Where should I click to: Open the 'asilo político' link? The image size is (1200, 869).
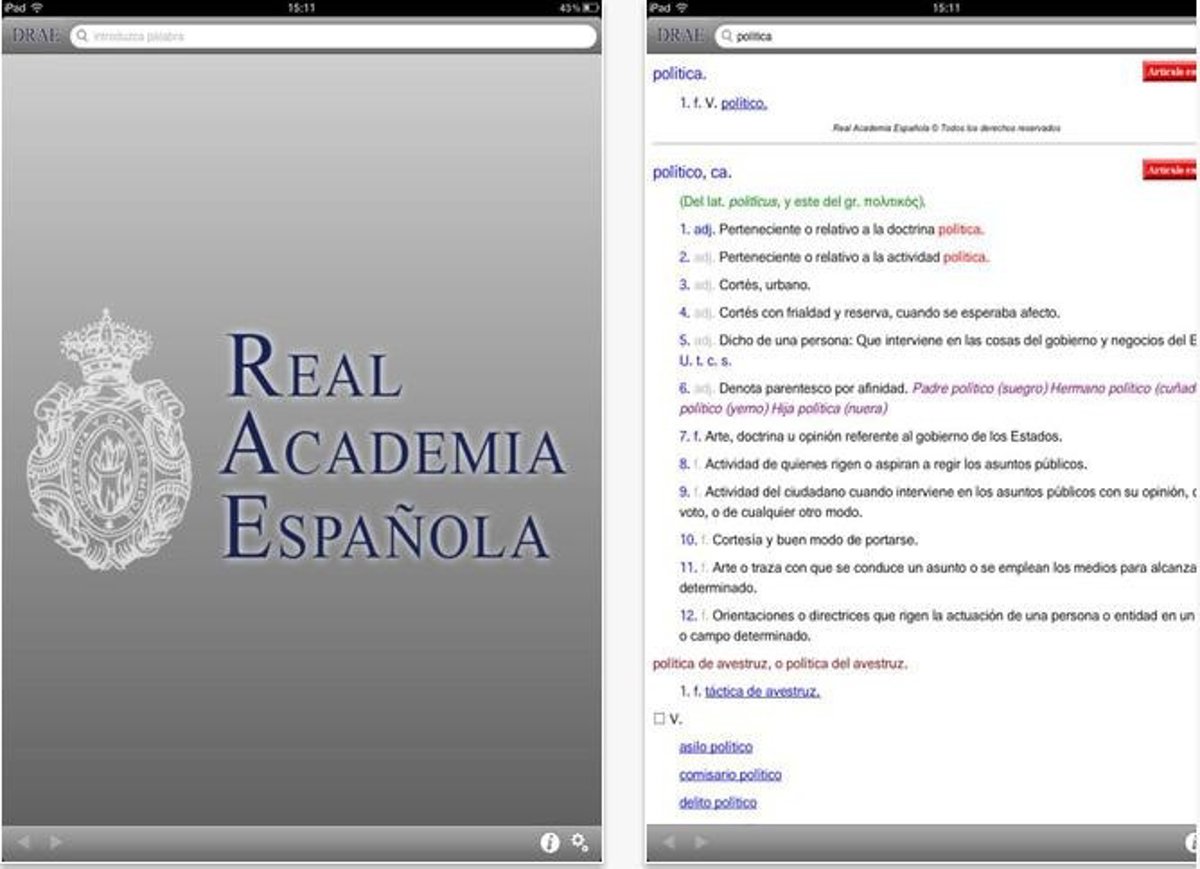[x=715, y=747]
